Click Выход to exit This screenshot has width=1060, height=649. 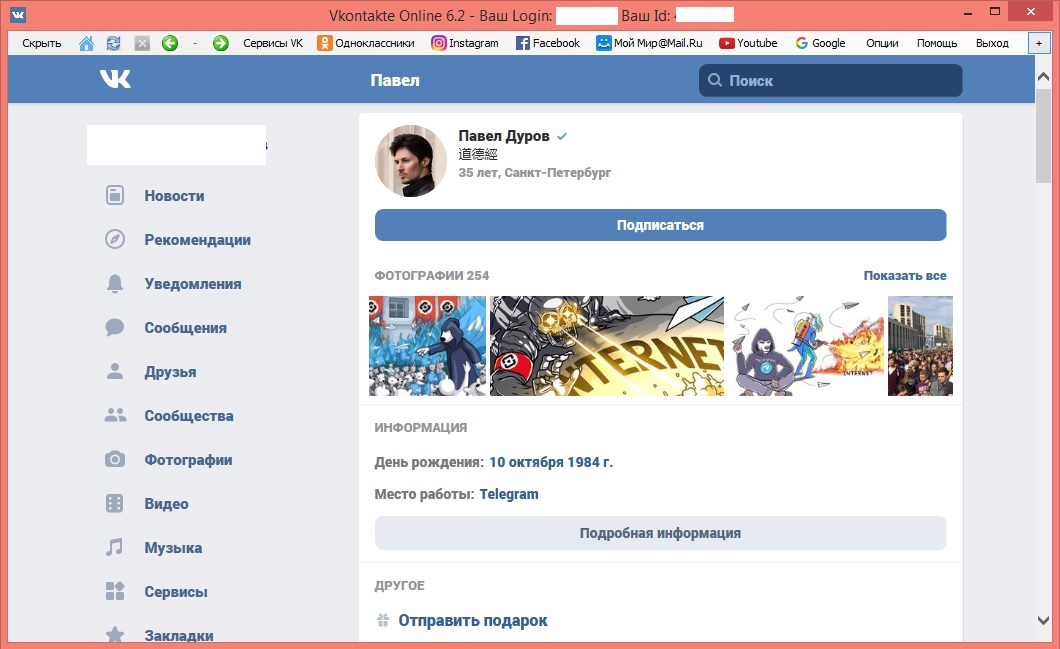coord(992,43)
